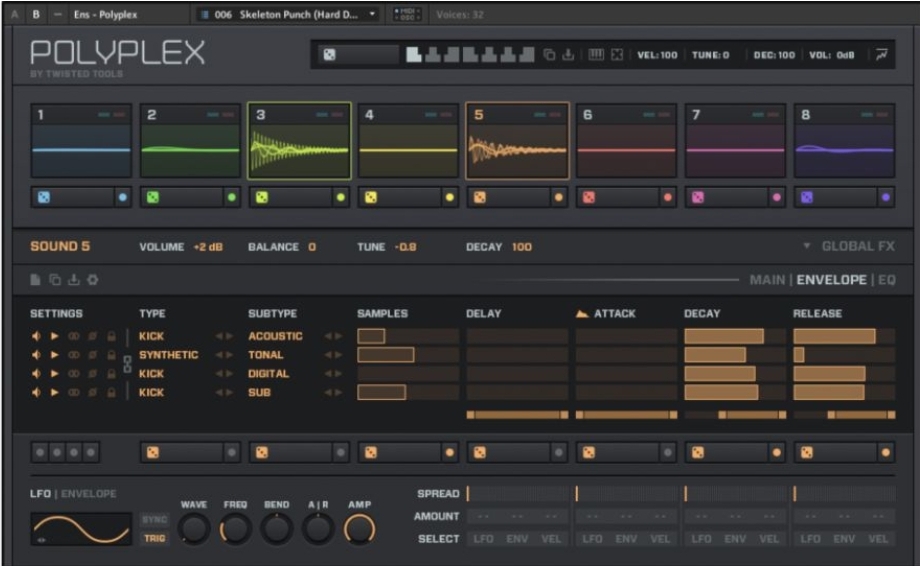Image resolution: width=920 pixels, height=566 pixels.
Task: Click the LFO sine waveform display
Action: tap(81, 529)
